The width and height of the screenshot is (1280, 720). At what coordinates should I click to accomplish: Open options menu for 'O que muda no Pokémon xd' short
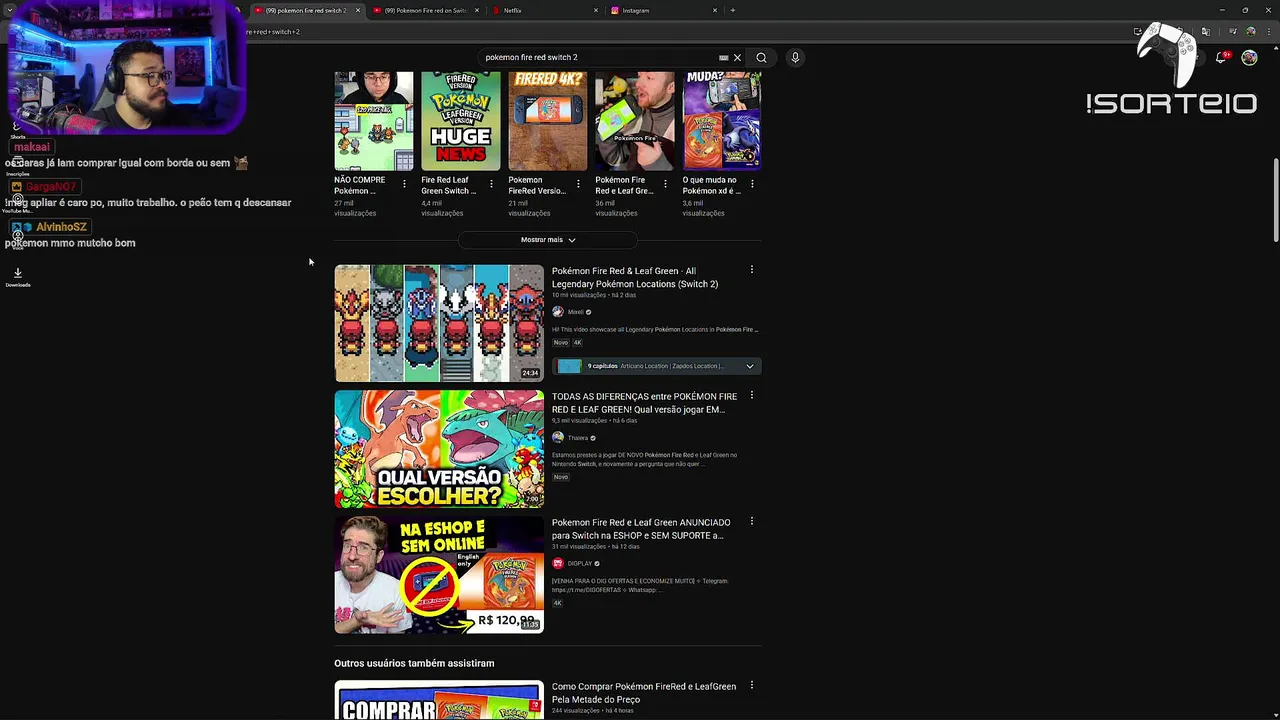(752, 184)
